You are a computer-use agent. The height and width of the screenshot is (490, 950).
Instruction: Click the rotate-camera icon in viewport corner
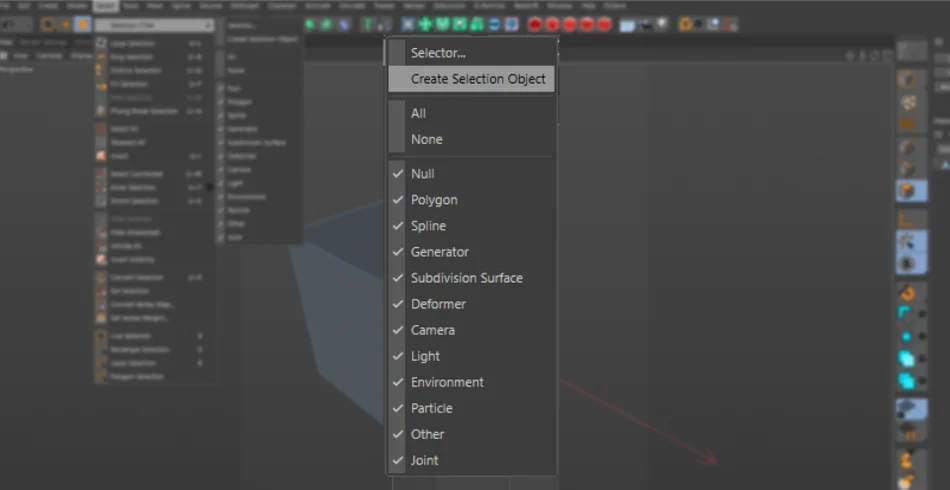click(x=874, y=56)
